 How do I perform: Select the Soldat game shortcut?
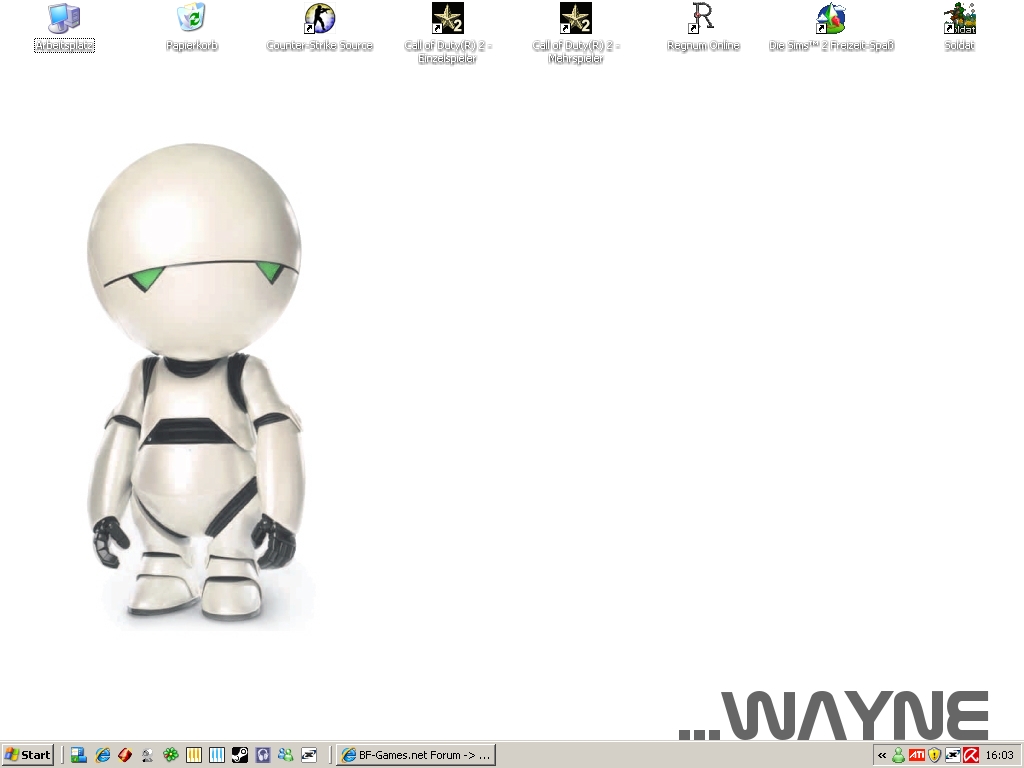click(959, 19)
